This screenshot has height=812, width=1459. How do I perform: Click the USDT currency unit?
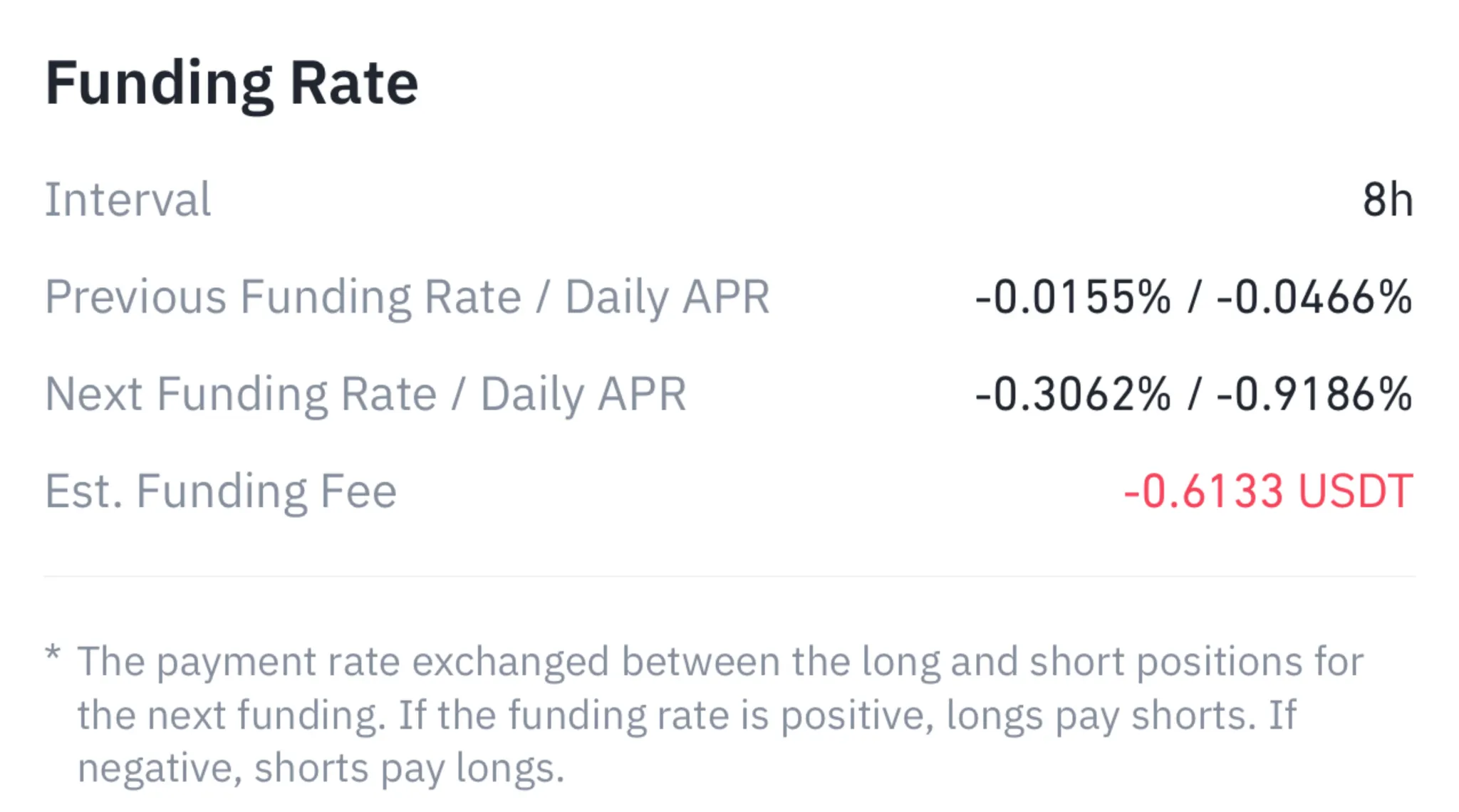coord(1355,491)
